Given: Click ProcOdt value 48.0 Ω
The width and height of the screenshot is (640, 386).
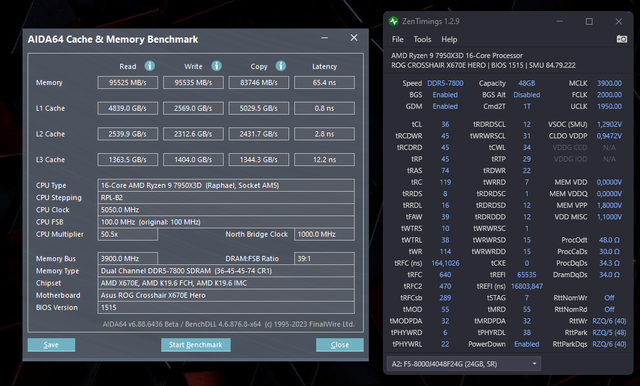Looking at the screenshot, I should pyautogui.click(x=609, y=240).
